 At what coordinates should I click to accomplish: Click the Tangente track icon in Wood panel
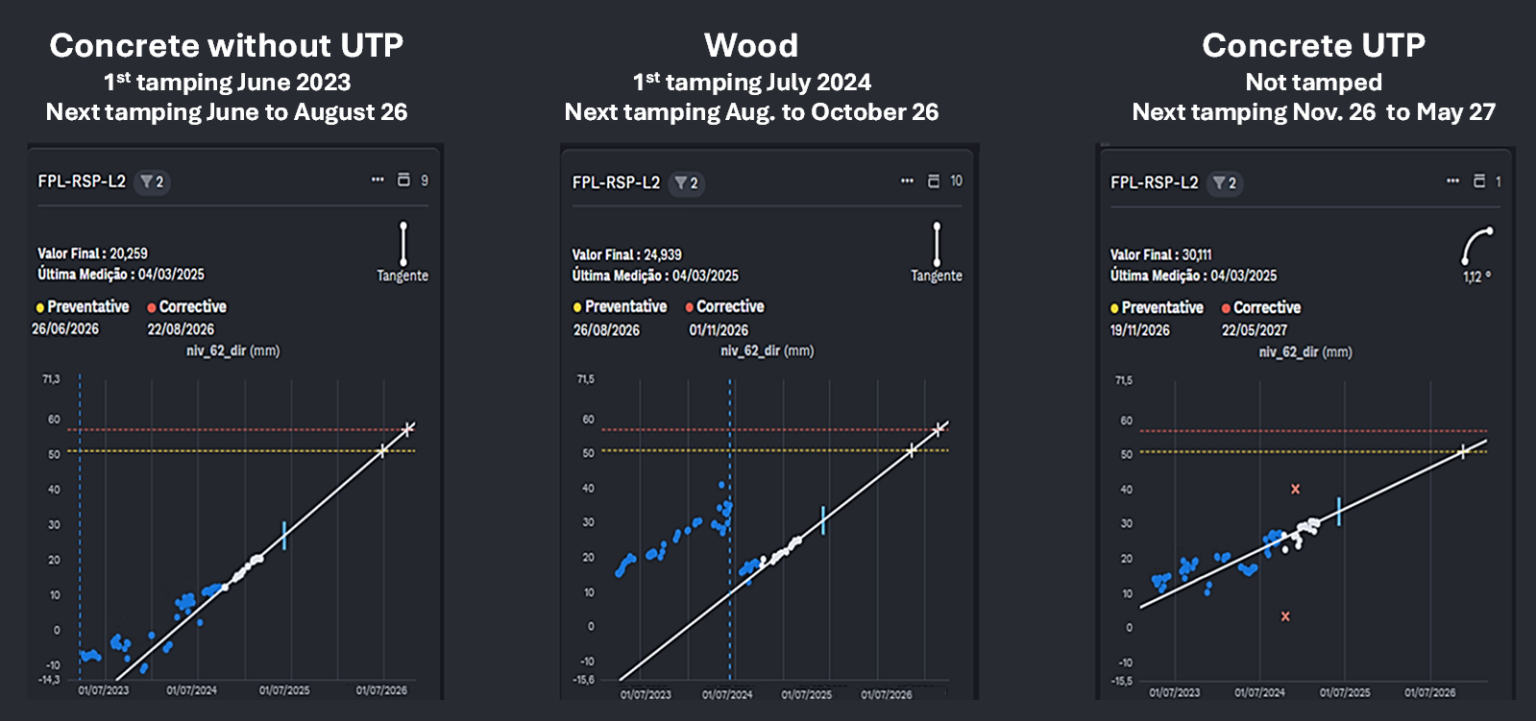[x=937, y=244]
